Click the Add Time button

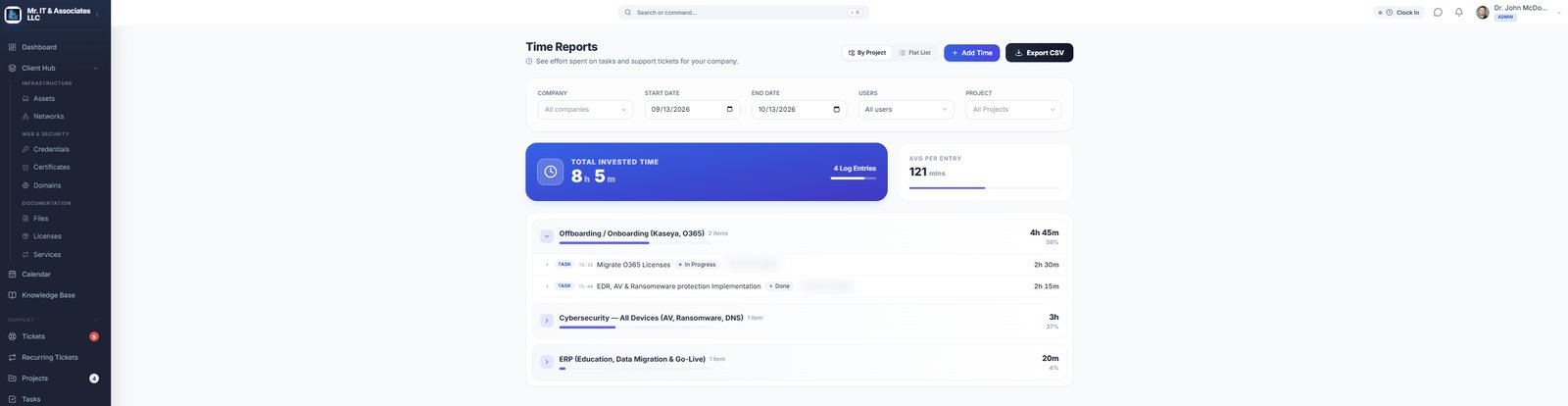[x=972, y=53]
